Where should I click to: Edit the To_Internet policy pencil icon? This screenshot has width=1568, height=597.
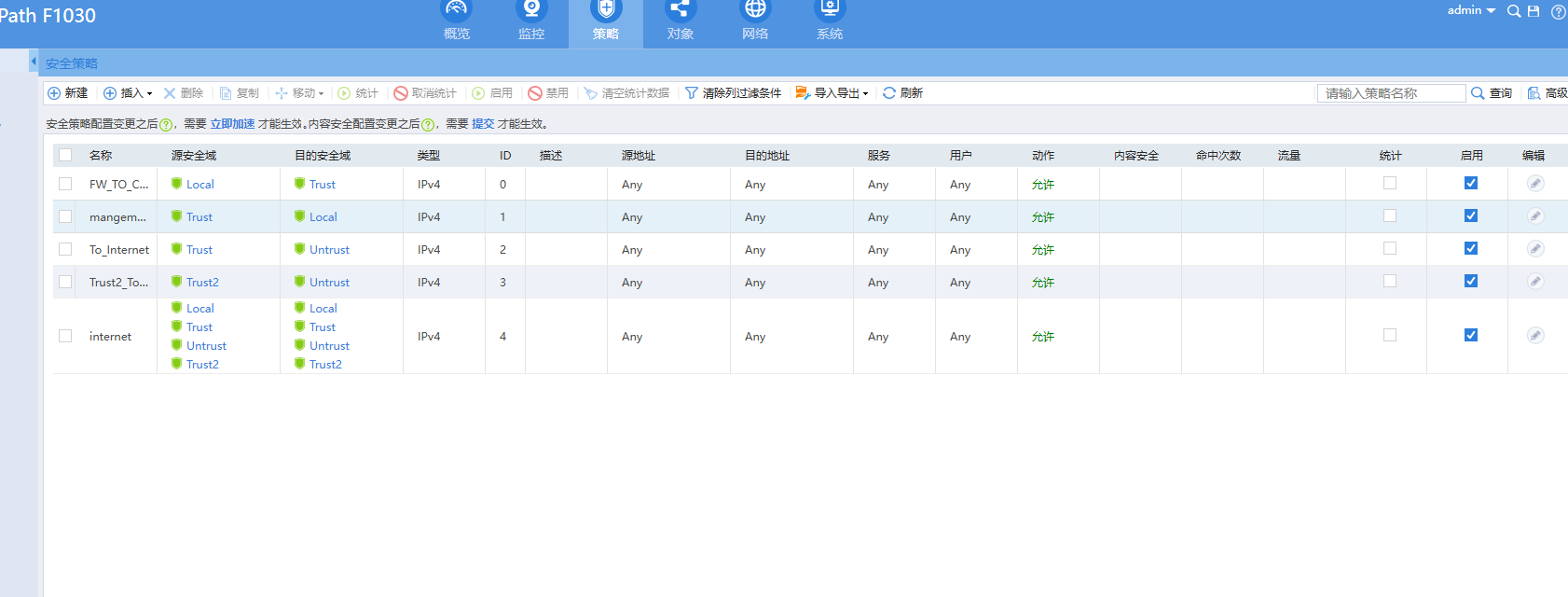1535,249
